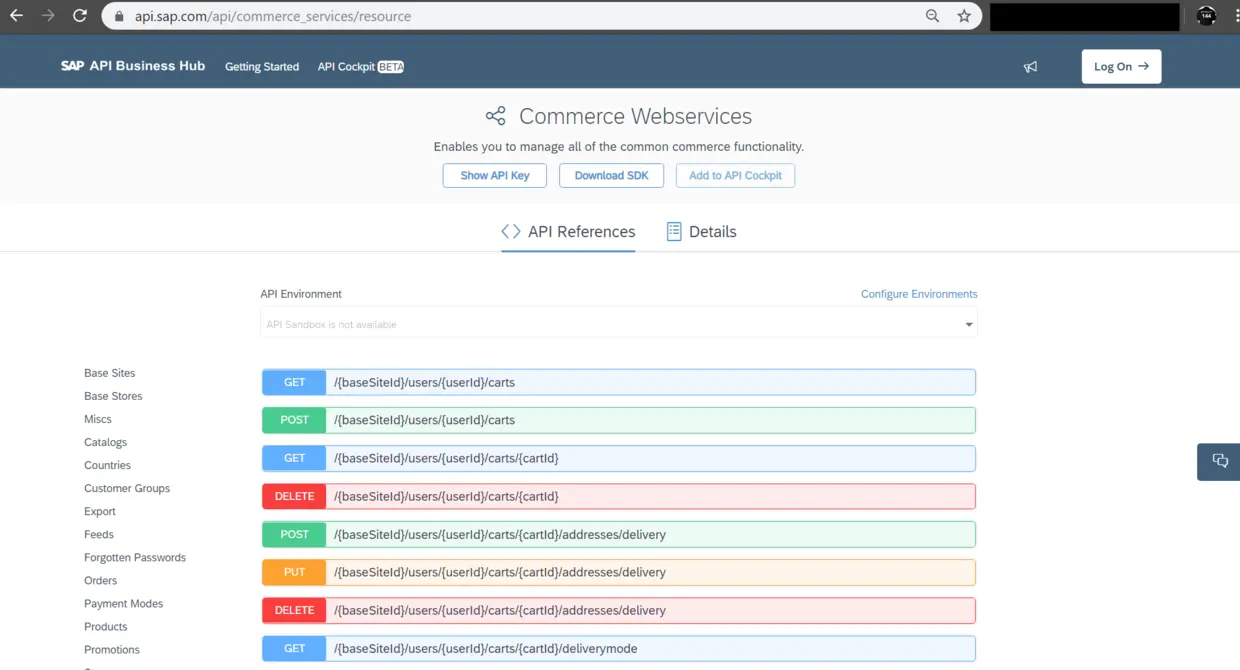Click the zoom magnifier icon in address bar
This screenshot has height=670, width=1240.
click(932, 16)
